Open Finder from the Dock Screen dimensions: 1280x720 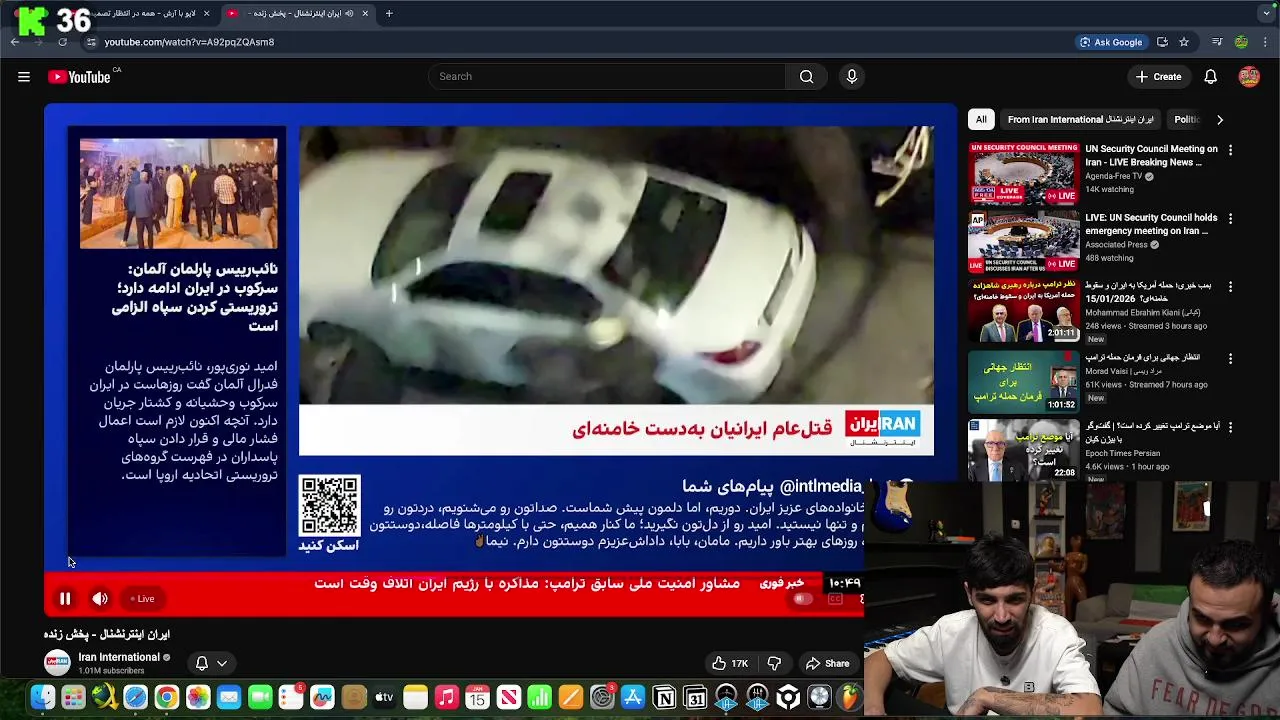click(42, 698)
